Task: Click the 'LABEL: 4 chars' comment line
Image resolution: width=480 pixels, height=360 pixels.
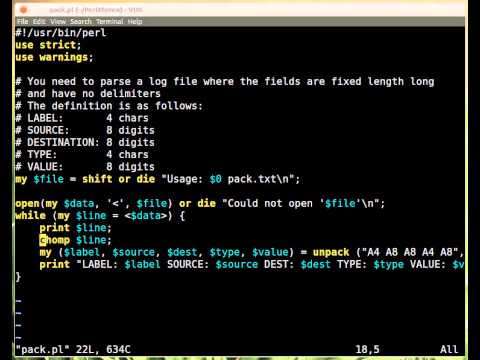Action: click(x=82, y=118)
